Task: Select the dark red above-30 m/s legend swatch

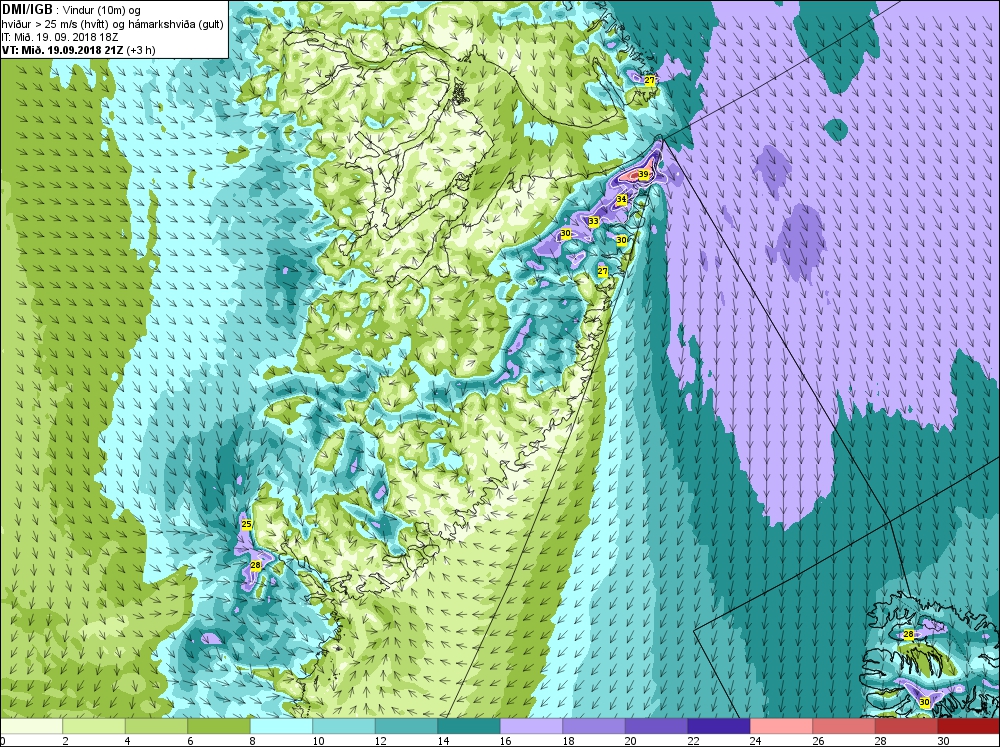Action: click(969, 726)
